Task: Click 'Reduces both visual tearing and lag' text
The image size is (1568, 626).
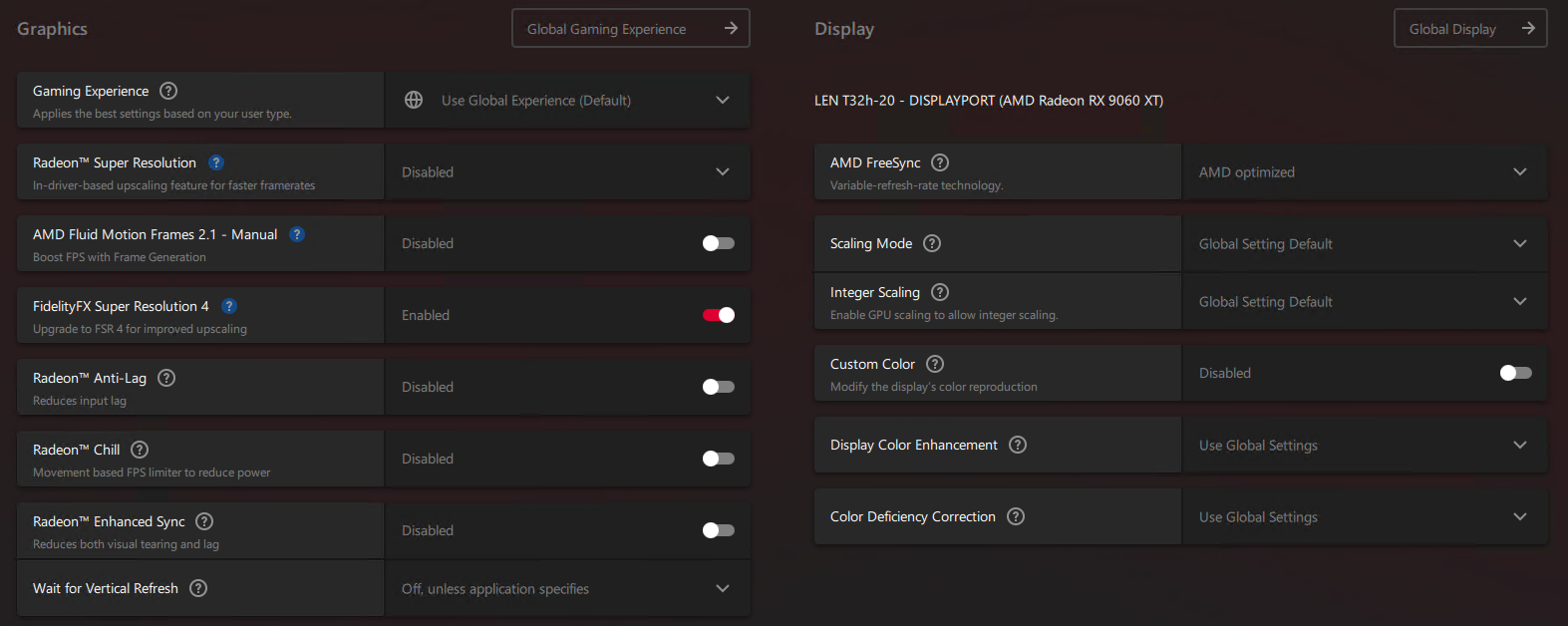Action: [x=126, y=544]
